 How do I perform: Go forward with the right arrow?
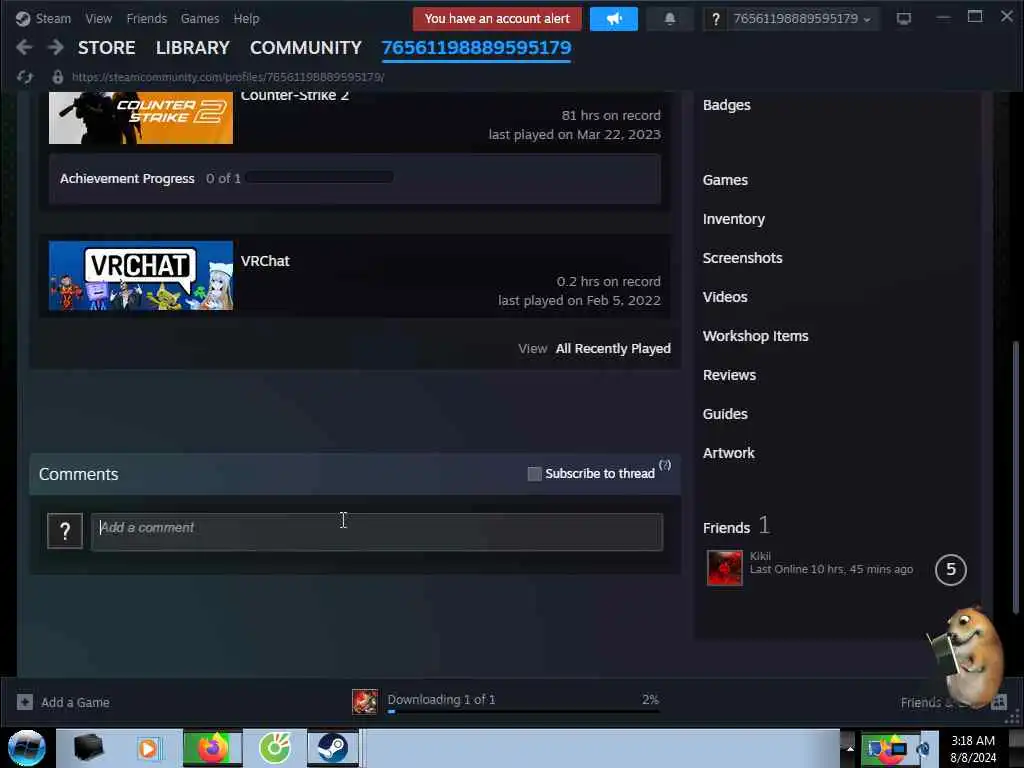coord(56,47)
